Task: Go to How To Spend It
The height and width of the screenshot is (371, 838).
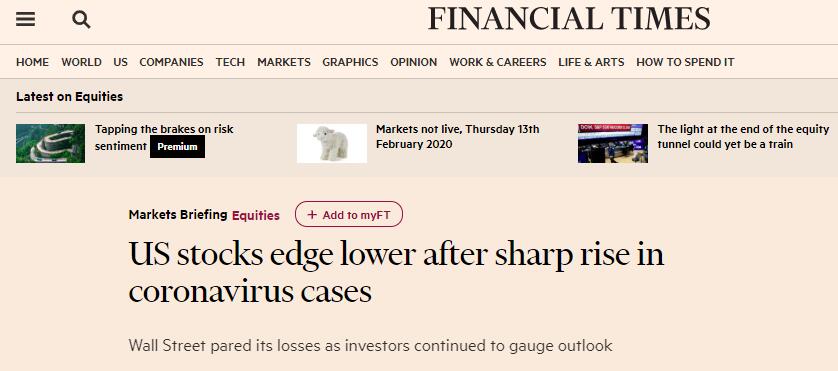Action: point(685,62)
